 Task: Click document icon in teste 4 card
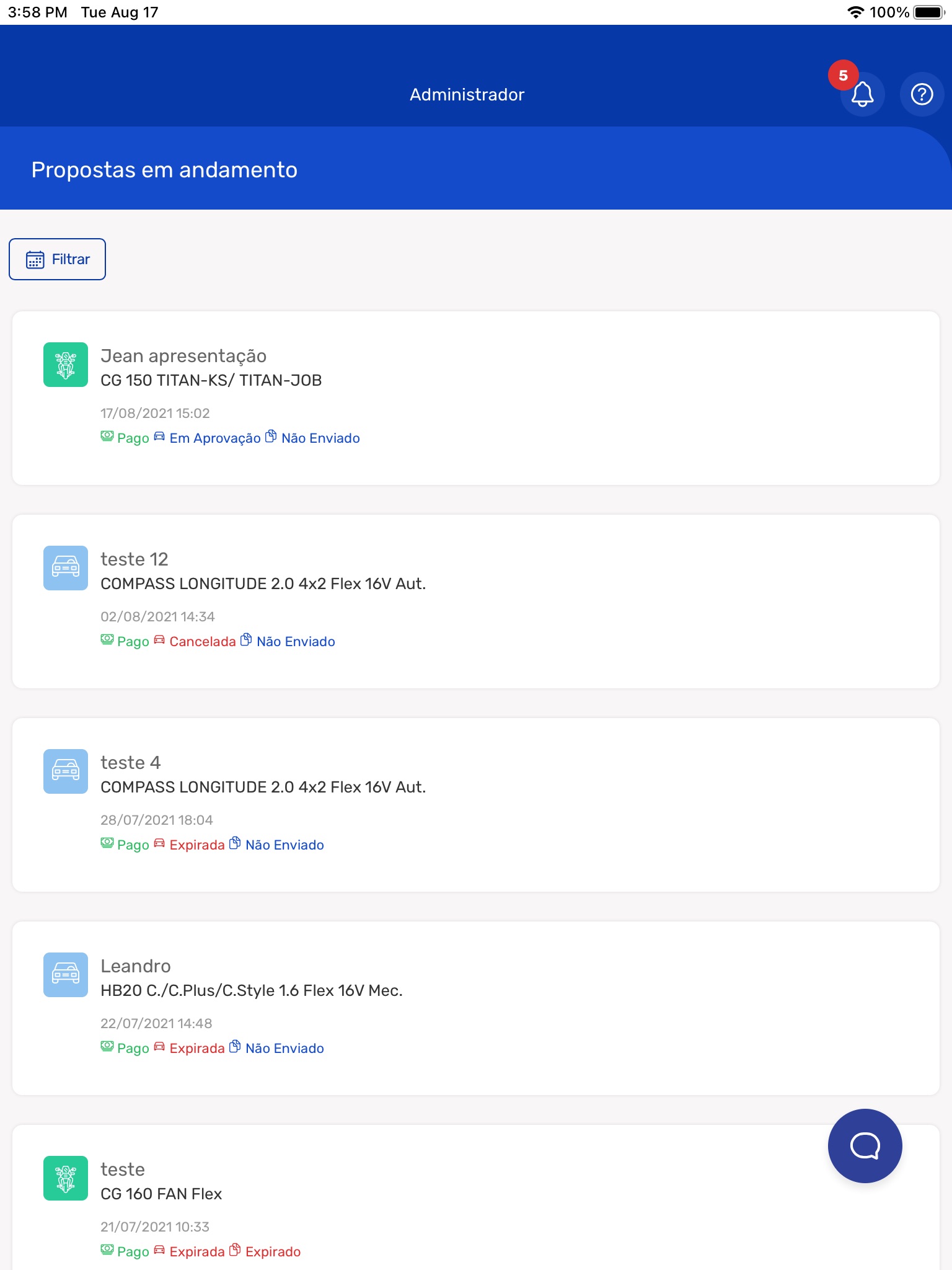pyautogui.click(x=235, y=843)
